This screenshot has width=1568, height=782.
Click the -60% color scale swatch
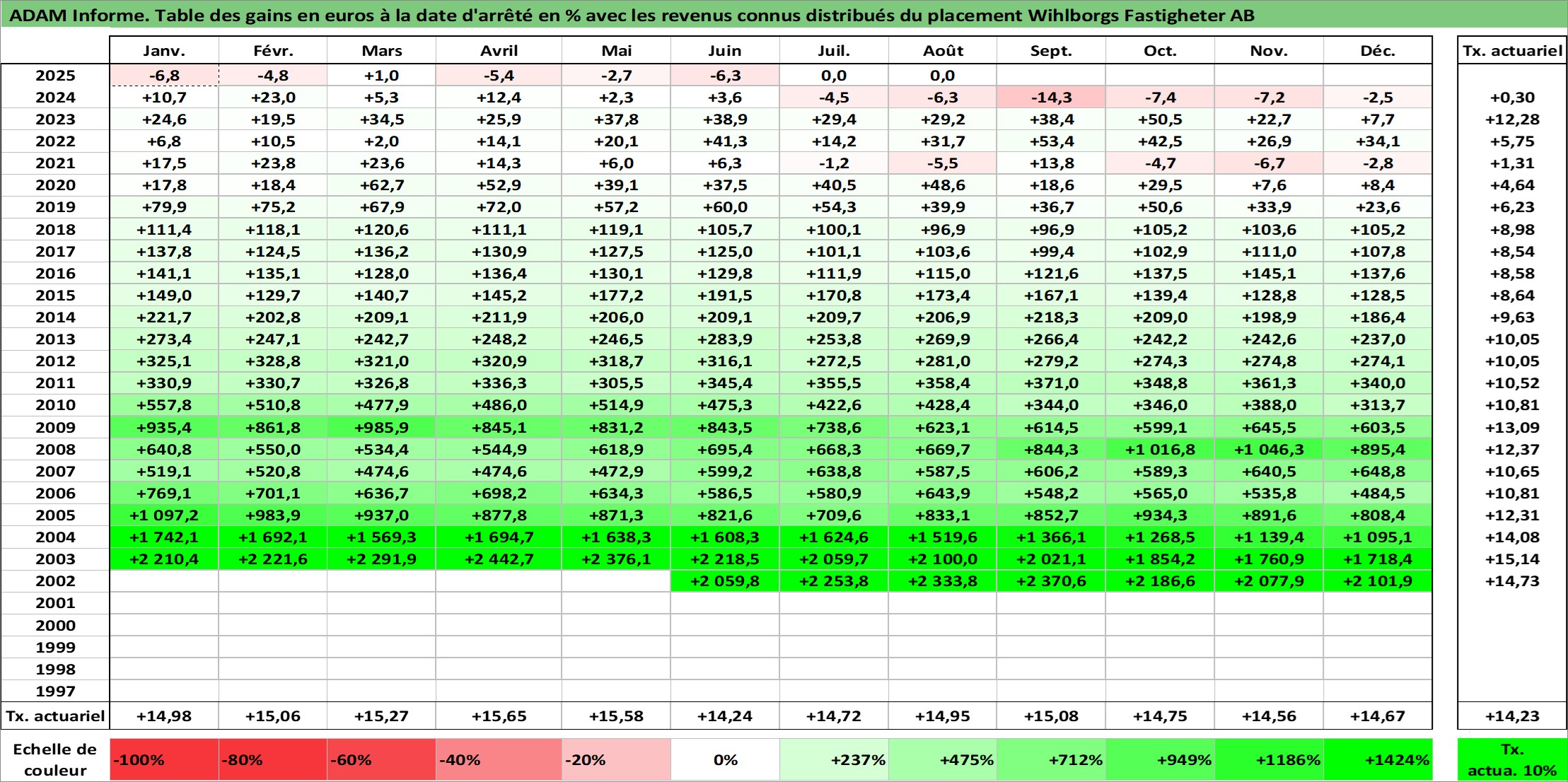(381, 760)
